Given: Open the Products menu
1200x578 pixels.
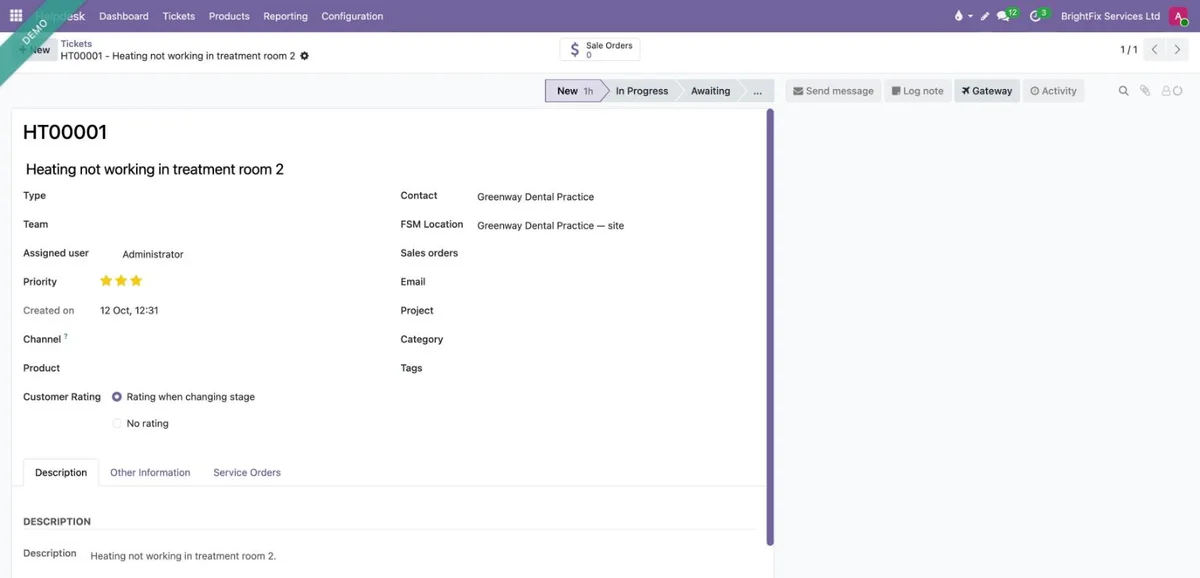Looking at the screenshot, I should point(229,16).
